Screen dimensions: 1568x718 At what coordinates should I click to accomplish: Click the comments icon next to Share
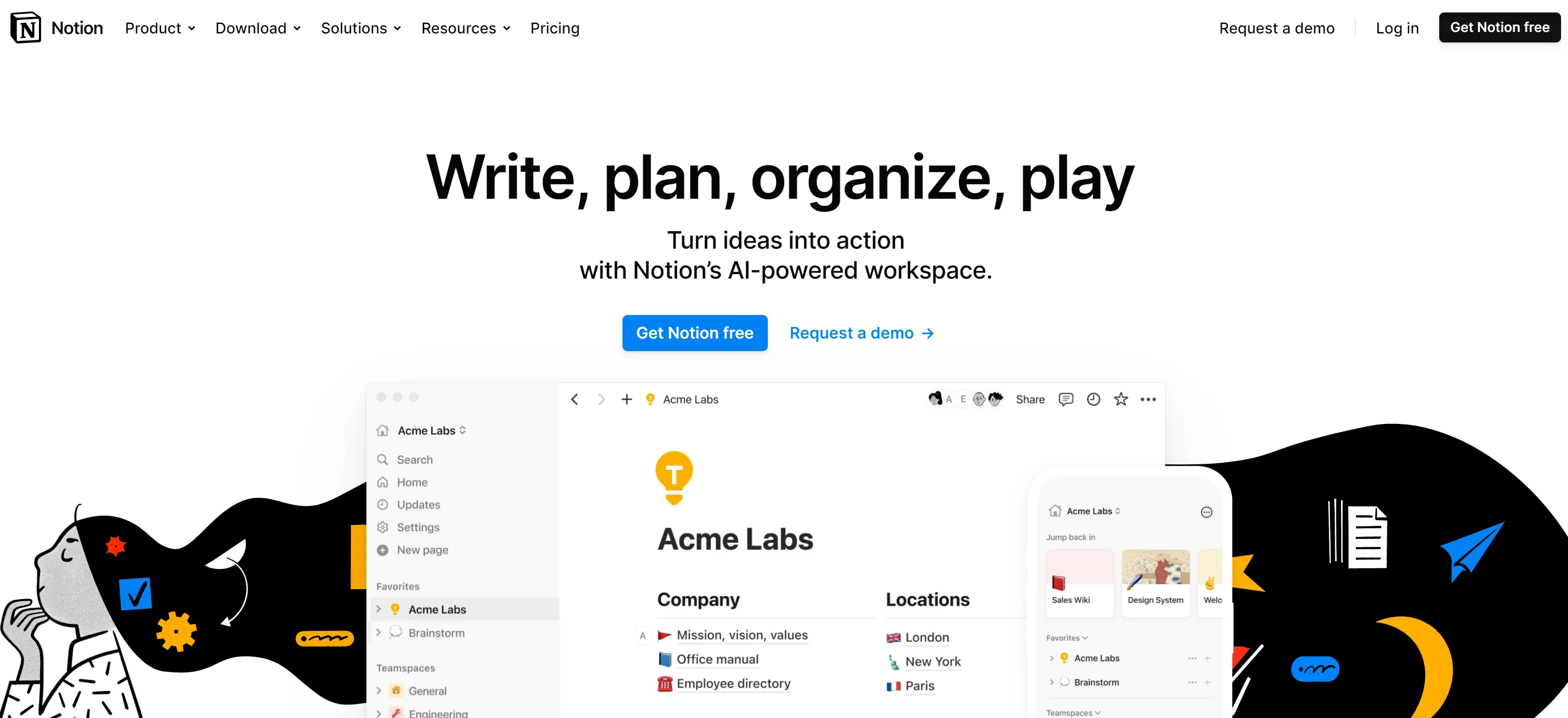1065,399
